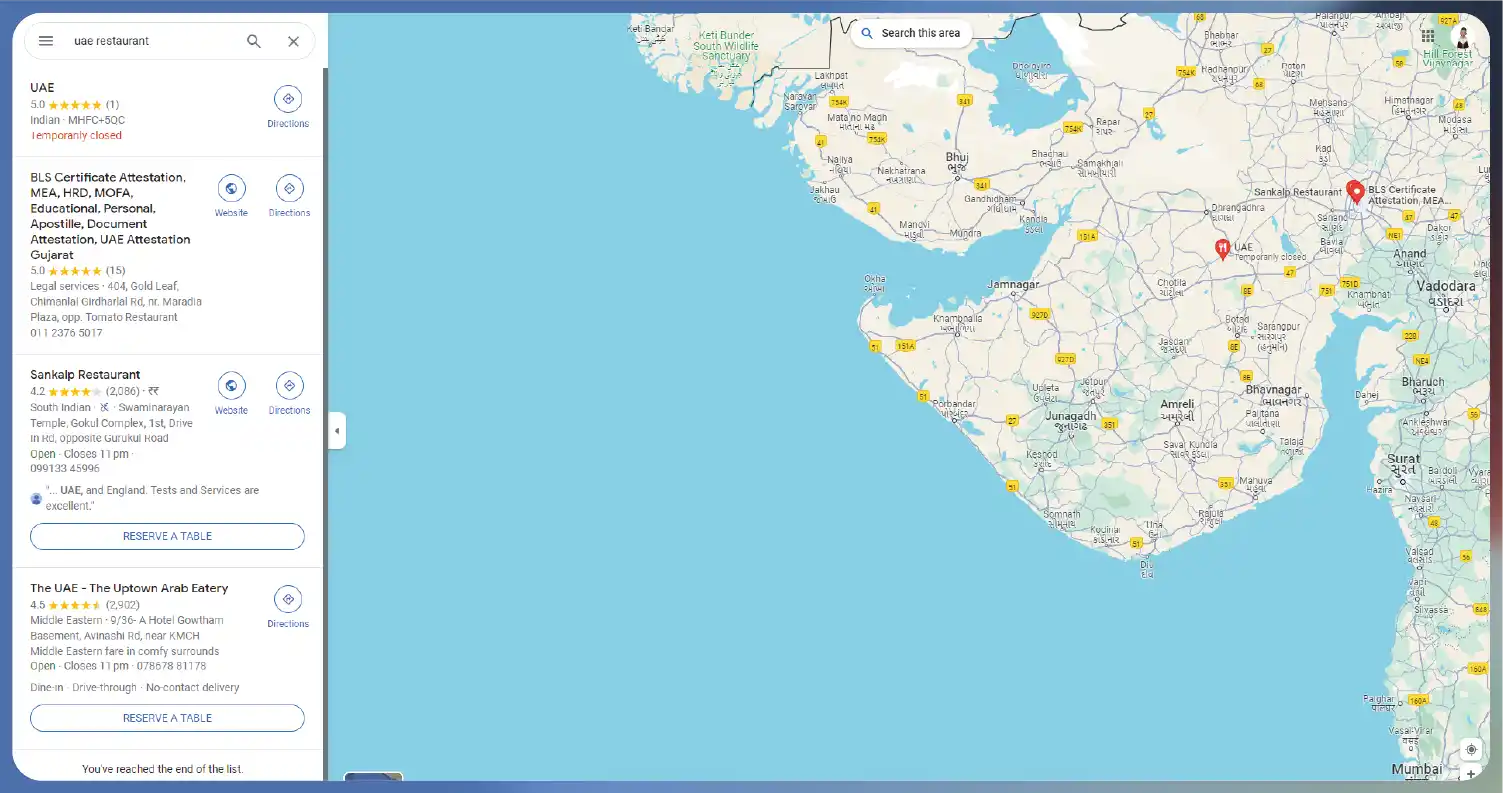Collapse the side panel with arrow
Viewport: 1503px width, 793px height.
337,431
